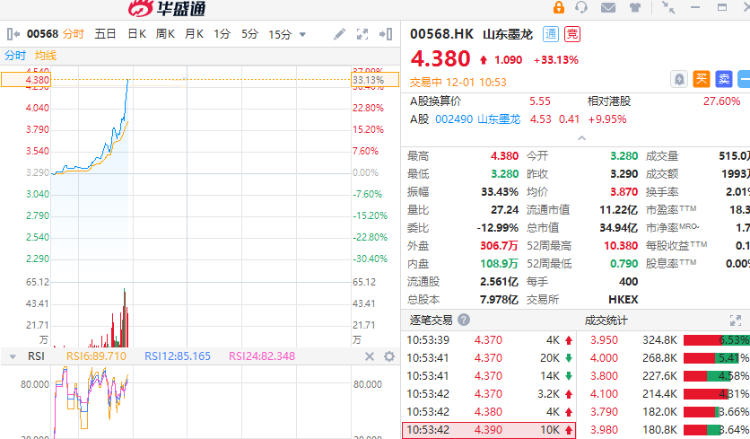The image size is (750, 439).
Task: Click the 总市值 value 34.94亿
Action: pos(618,228)
